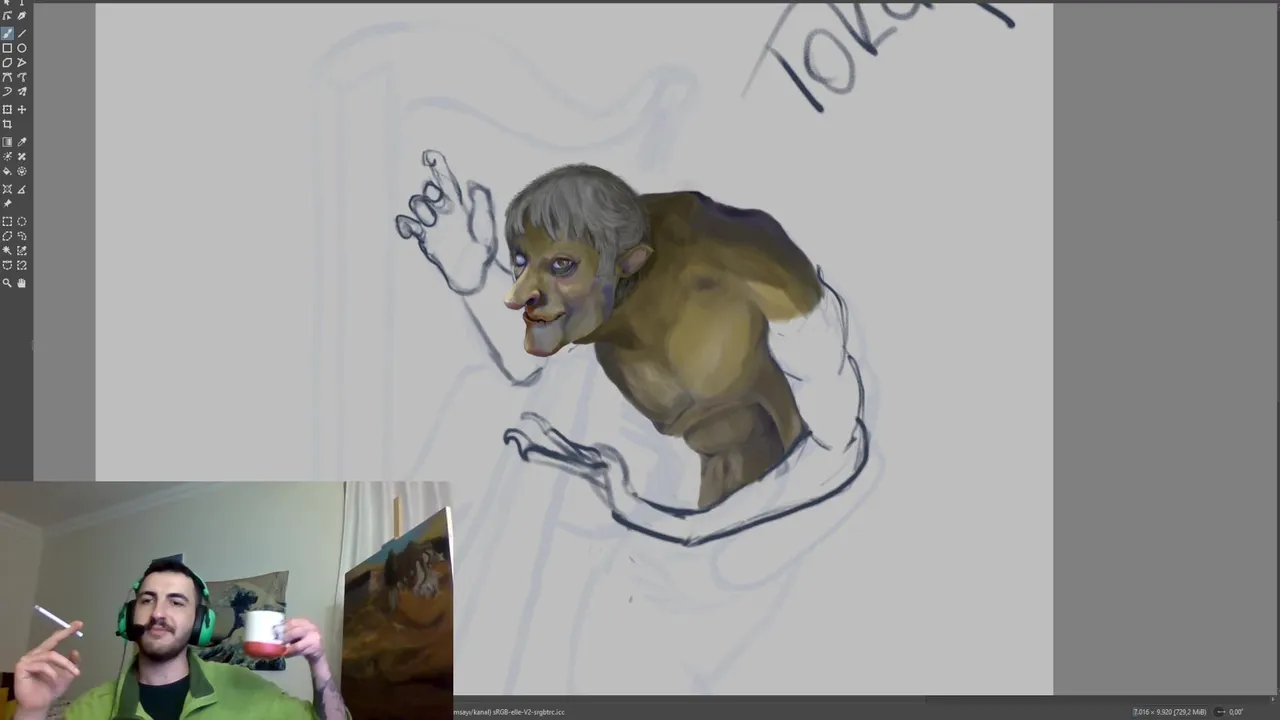Select the Colorize Mask tool
This screenshot has width=1280, height=720.
click(7, 157)
